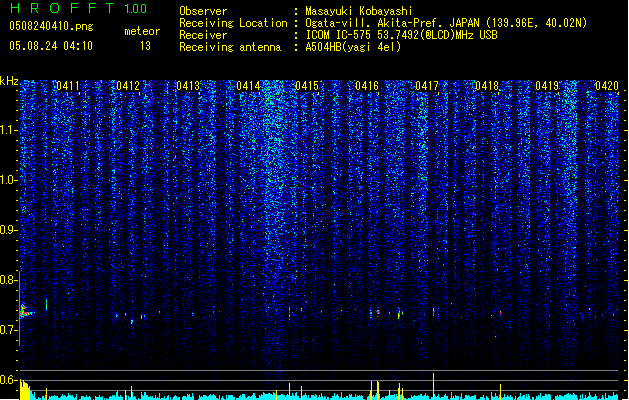Click the strong meteor echo at spectrogram start

pos(26,311)
